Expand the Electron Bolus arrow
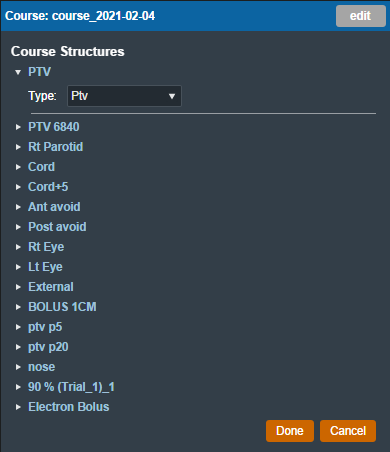 tap(18, 407)
